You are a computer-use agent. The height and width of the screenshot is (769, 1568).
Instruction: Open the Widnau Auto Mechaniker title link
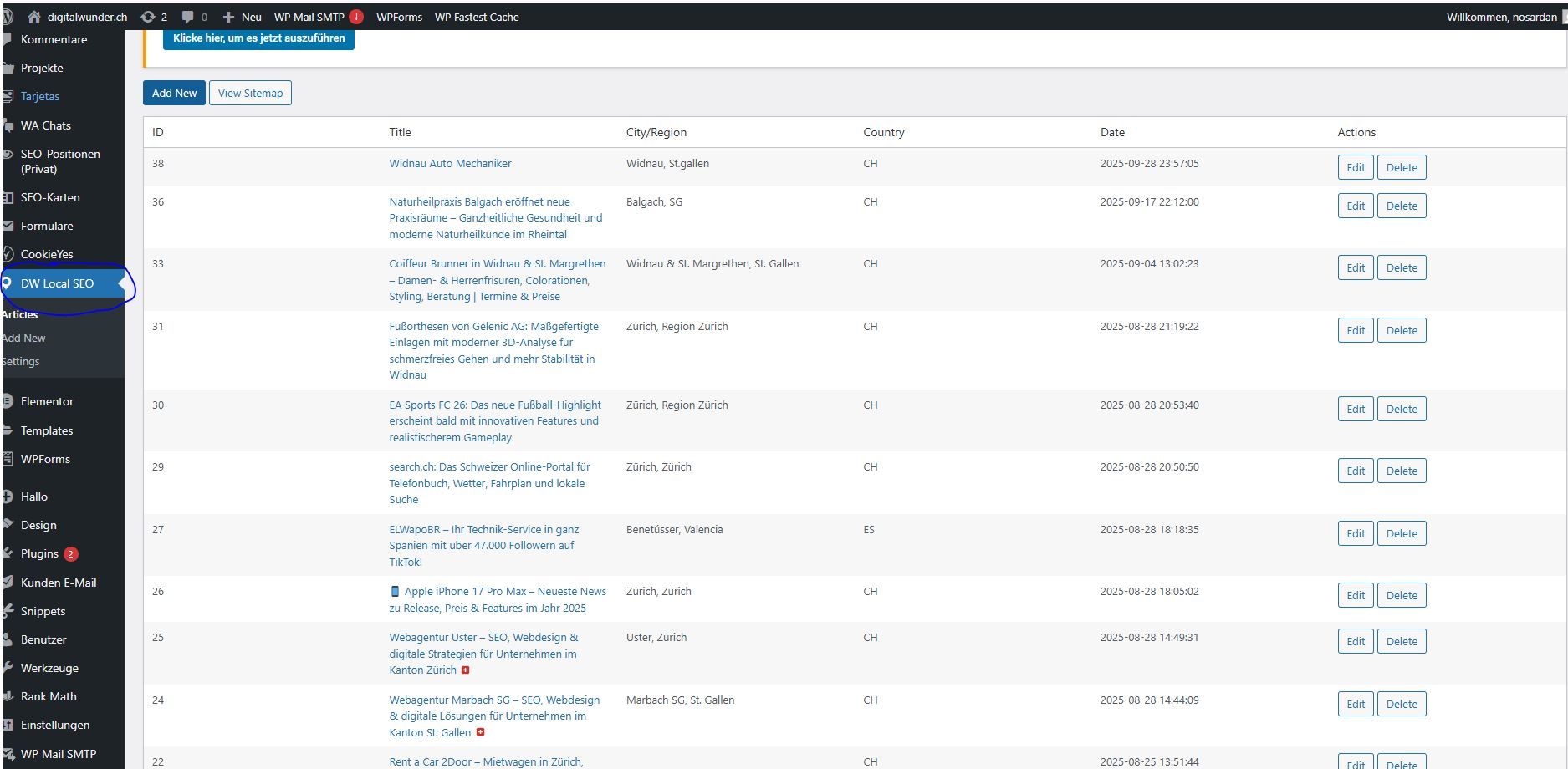point(450,164)
